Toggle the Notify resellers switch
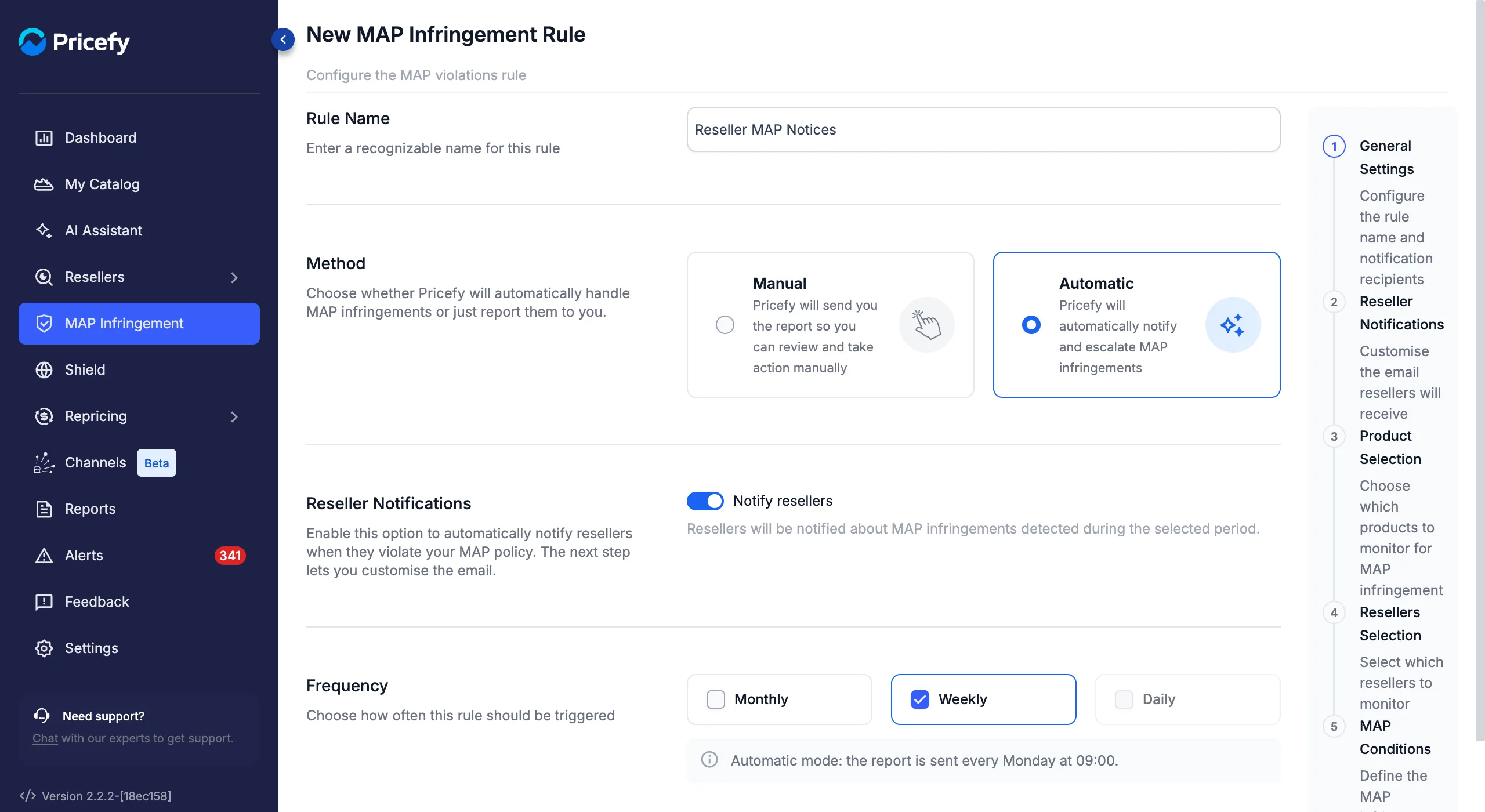Screen dimensions: 1485x812 (x=705, y=501)
